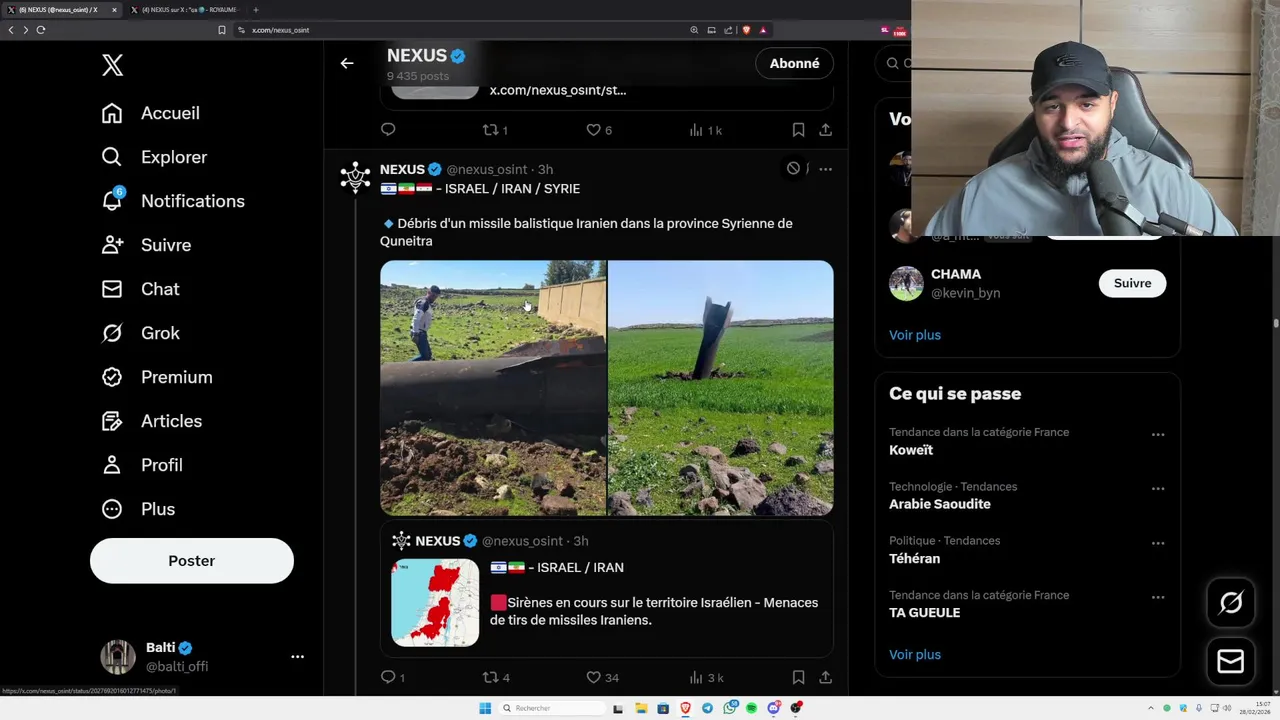Expand the Plus more menu
The width and height of the screenshot is (1280, 720).
pos(138,509)
